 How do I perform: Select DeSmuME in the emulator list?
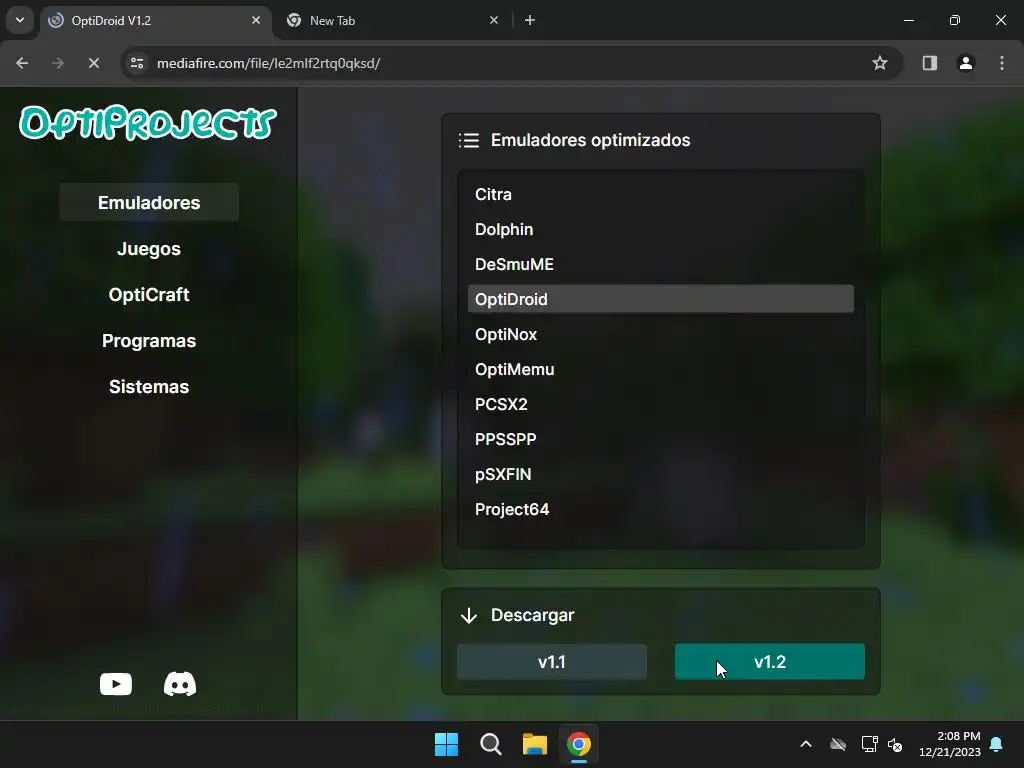(661, 264)
